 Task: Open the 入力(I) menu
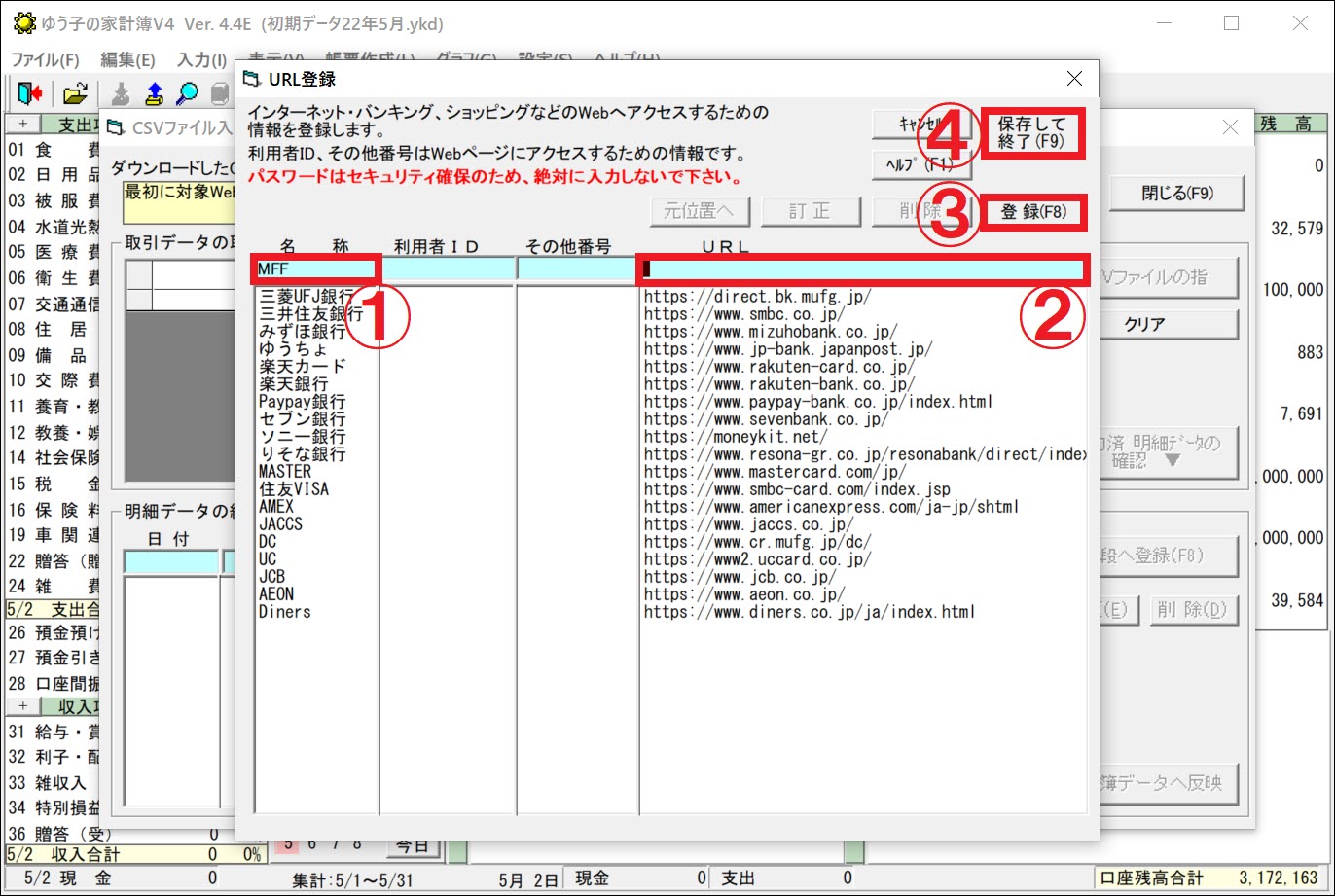click(201, 59)
